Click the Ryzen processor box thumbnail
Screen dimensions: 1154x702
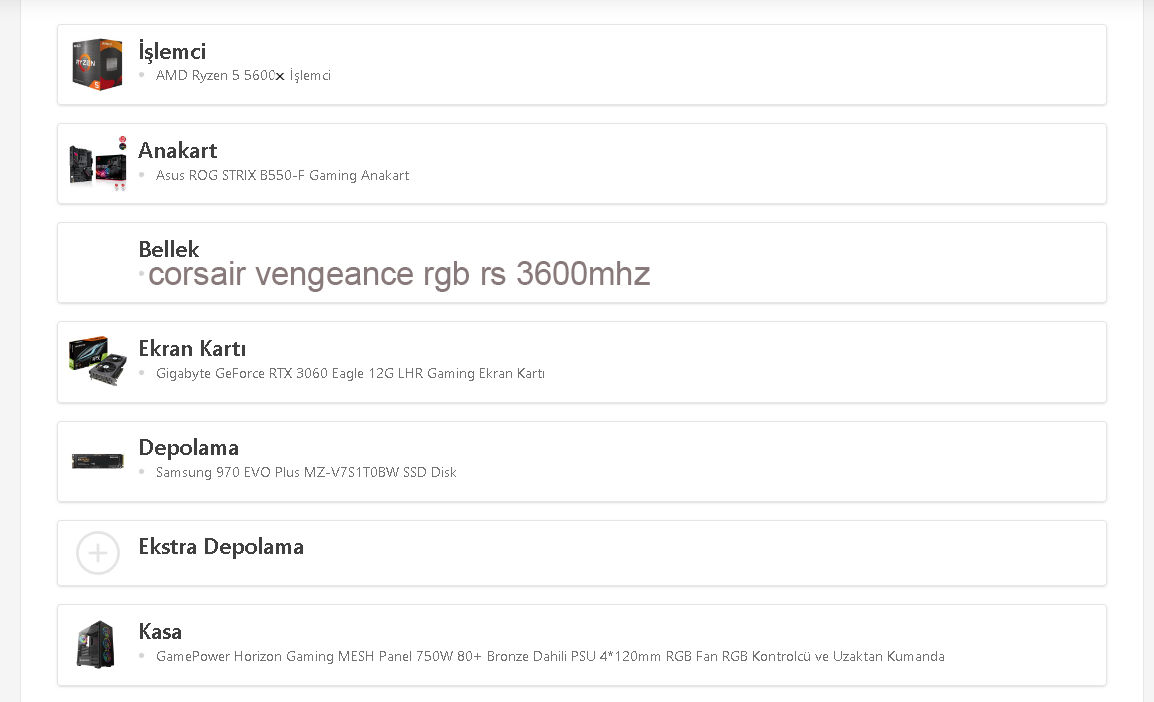click(x=97, y=64)
